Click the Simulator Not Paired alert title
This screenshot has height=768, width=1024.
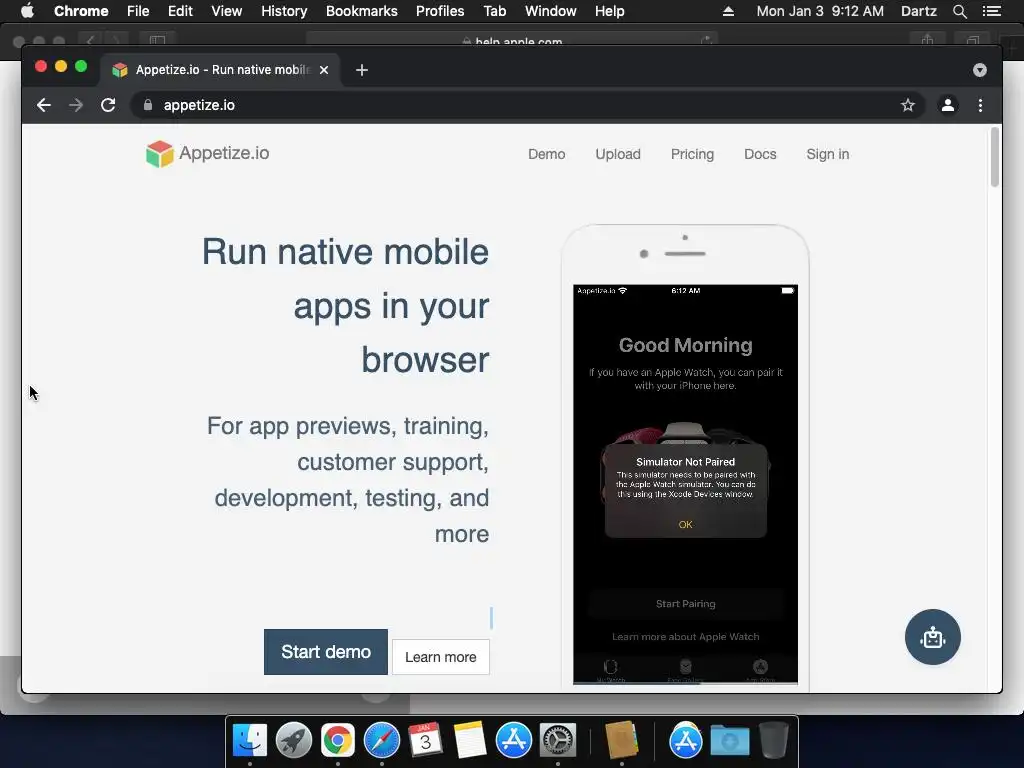pyautogui.click(x=686, y=462)
